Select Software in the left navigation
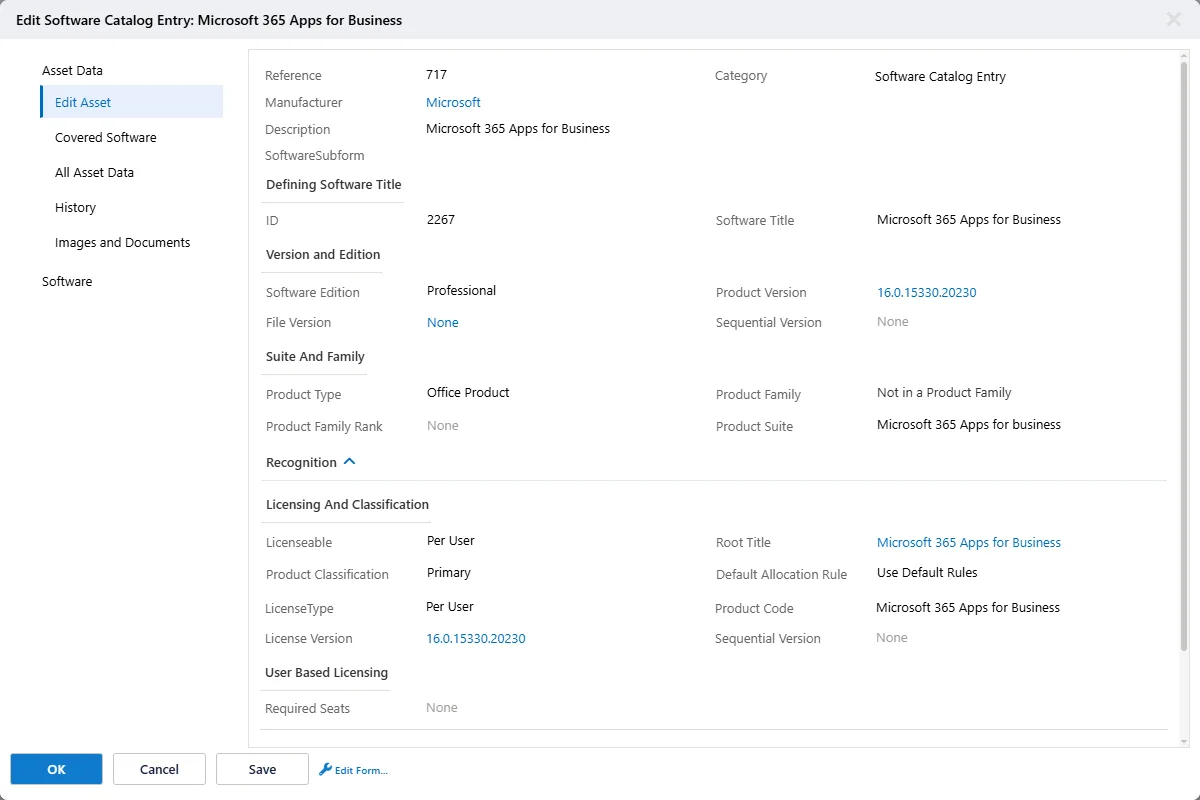The height and width of the screenshot is (800, 1200). pos(67,281)
